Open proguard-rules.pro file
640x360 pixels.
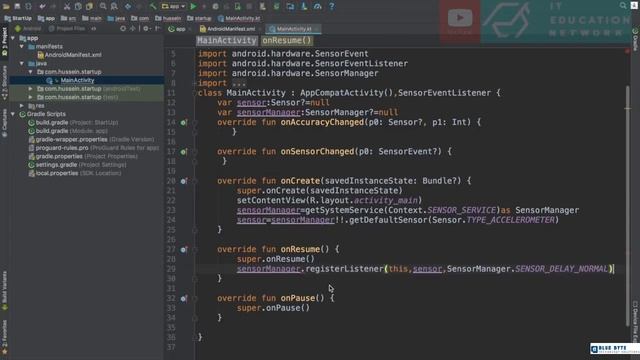point(93,148)
